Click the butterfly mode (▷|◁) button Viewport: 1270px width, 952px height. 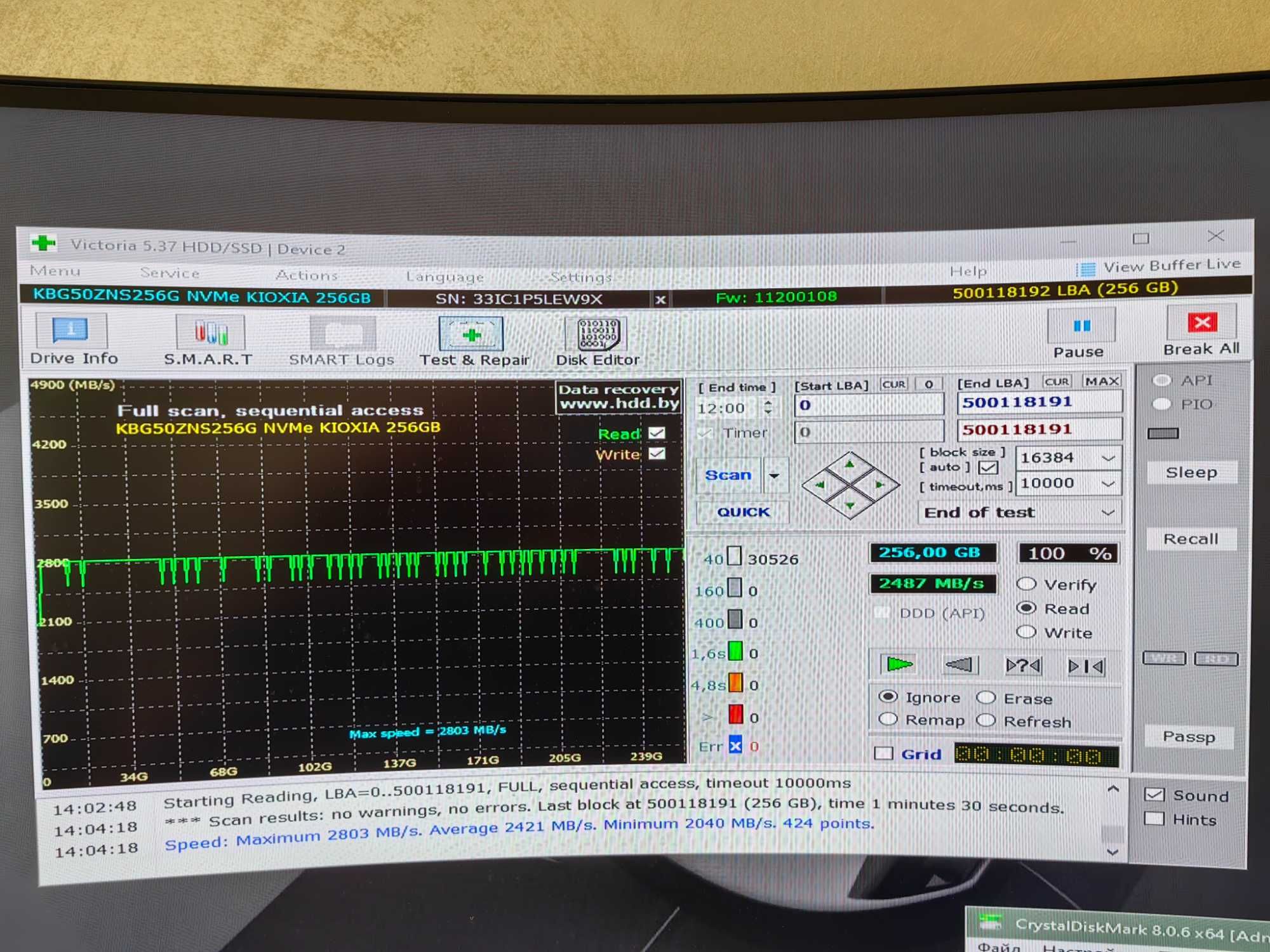1087,666
